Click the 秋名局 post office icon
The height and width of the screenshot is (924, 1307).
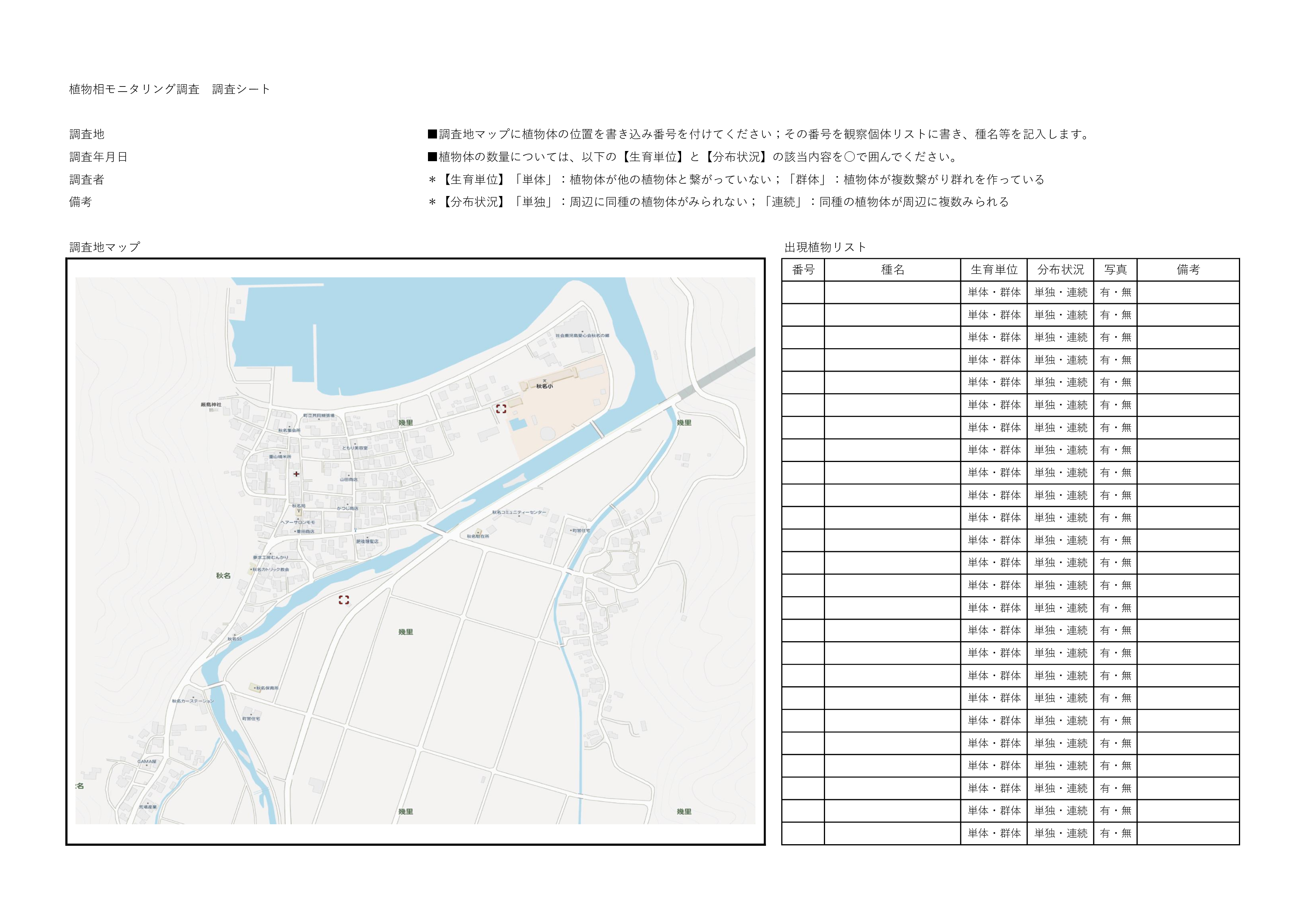pos(298,512)
